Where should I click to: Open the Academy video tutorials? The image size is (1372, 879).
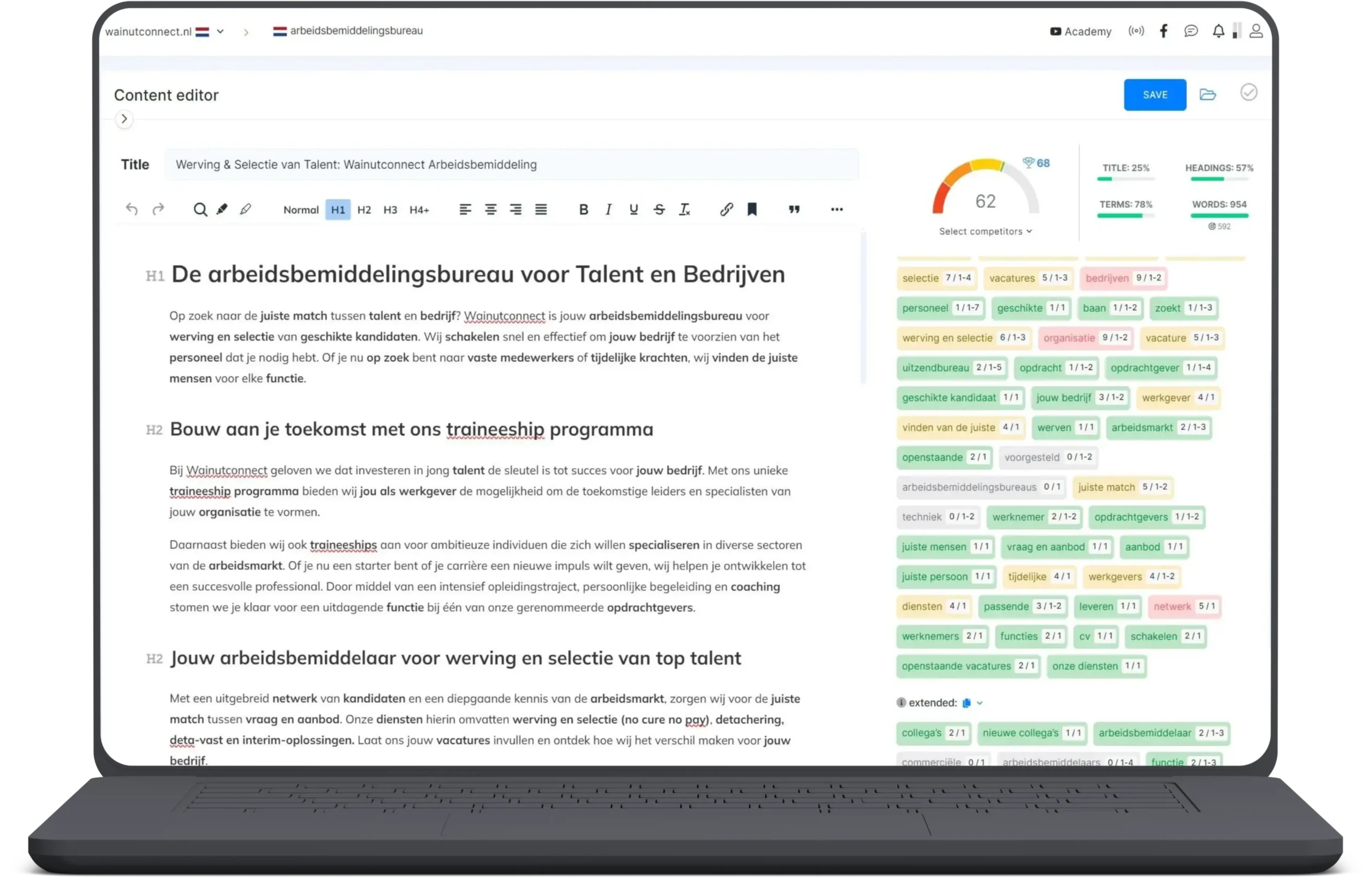1080,31
